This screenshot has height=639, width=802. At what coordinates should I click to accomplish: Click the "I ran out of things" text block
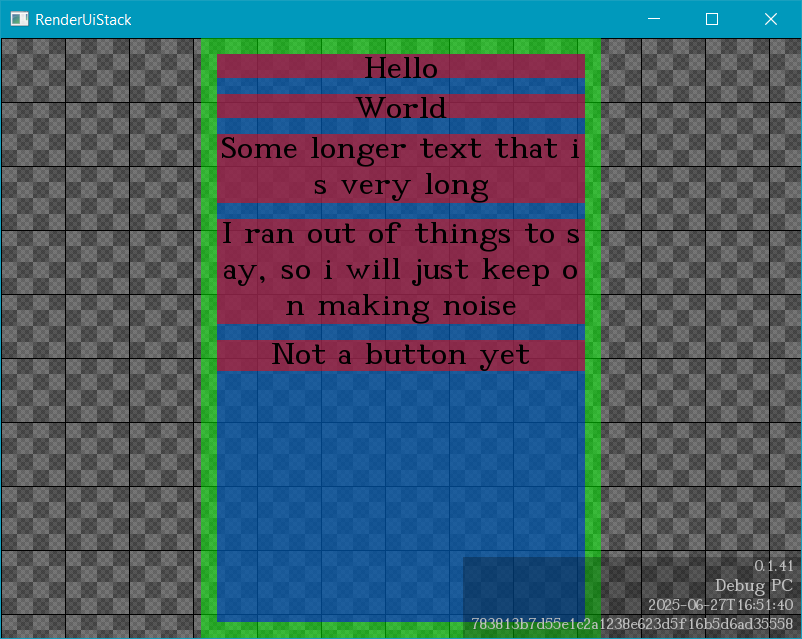(401, 270)
